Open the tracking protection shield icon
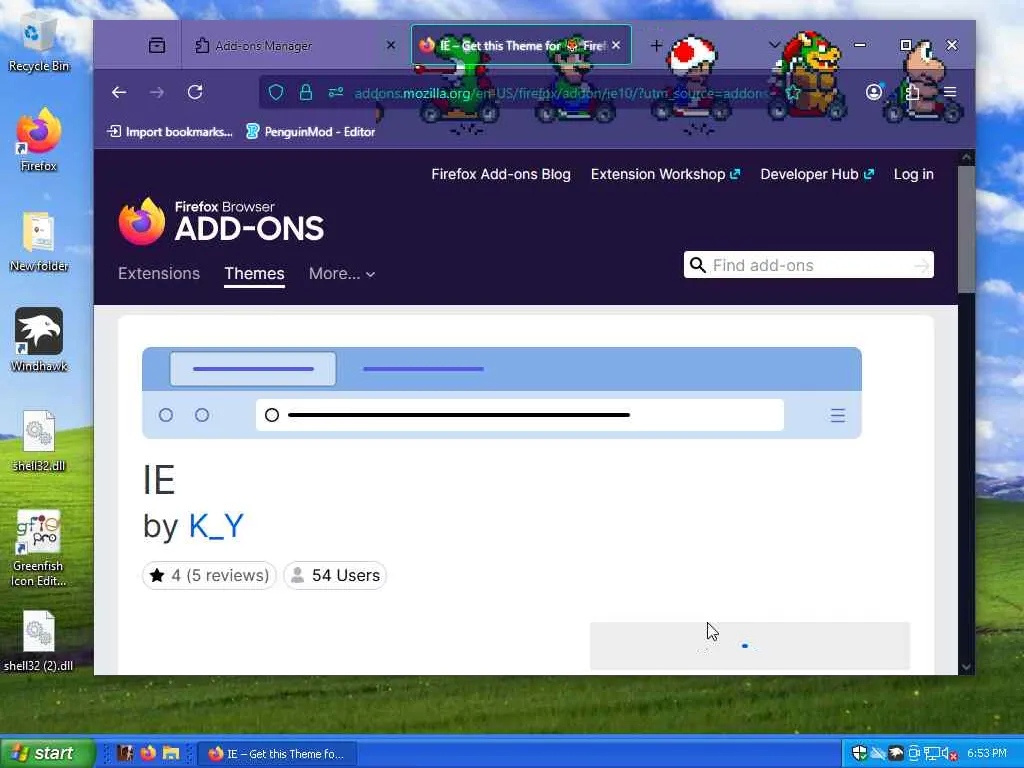 (276, 93)
